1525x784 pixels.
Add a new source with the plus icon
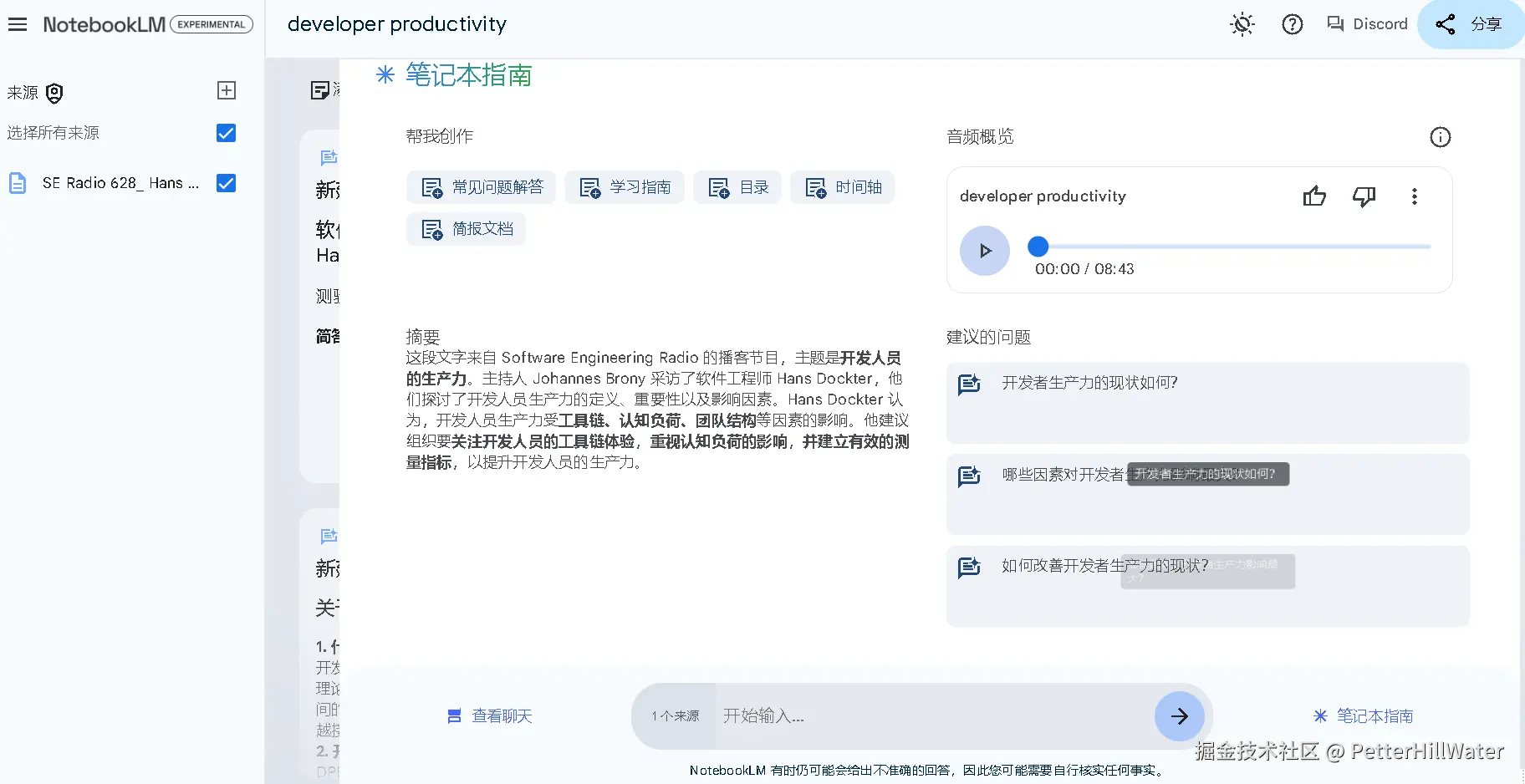(x=227, y=90)
